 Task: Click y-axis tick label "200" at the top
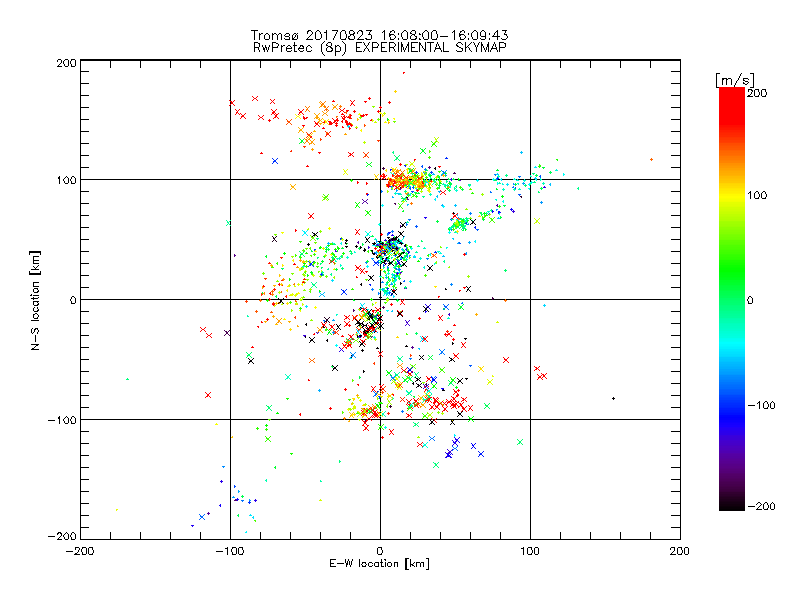pos(66,63)
